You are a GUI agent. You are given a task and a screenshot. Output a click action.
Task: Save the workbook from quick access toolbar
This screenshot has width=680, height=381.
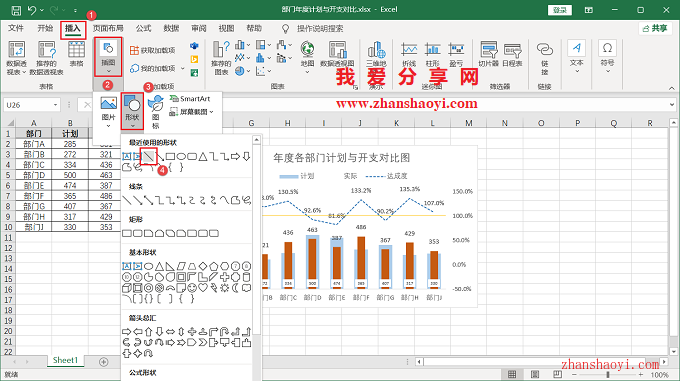(x=16, y=10)
